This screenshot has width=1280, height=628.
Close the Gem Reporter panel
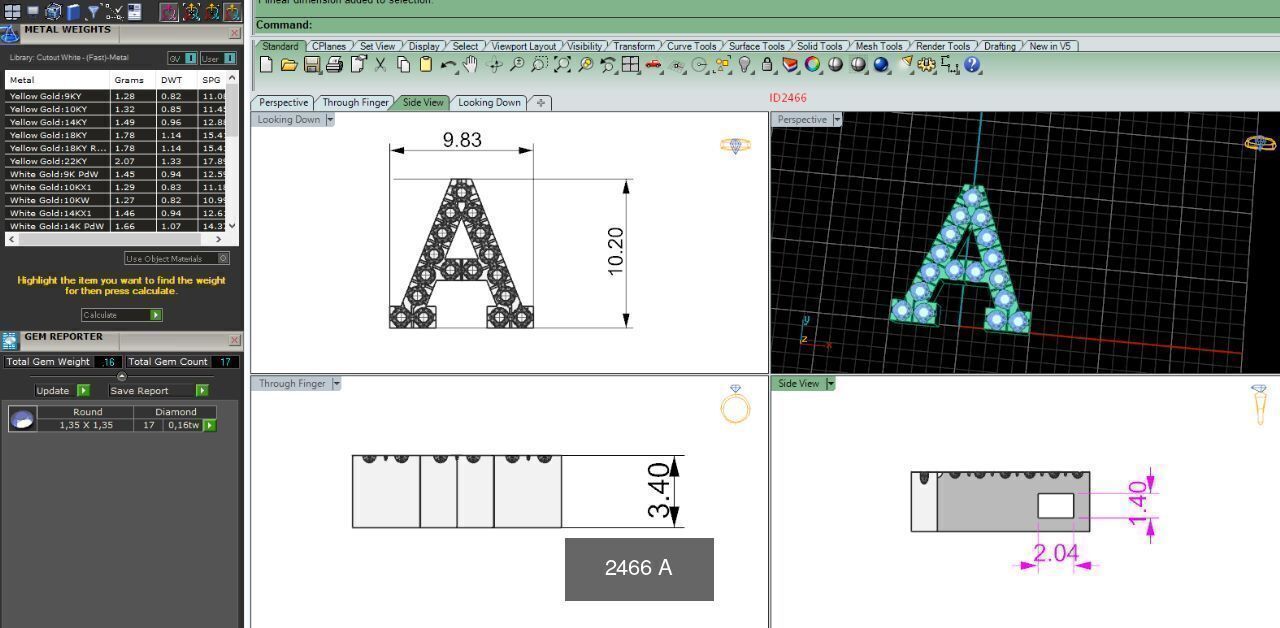235,340
